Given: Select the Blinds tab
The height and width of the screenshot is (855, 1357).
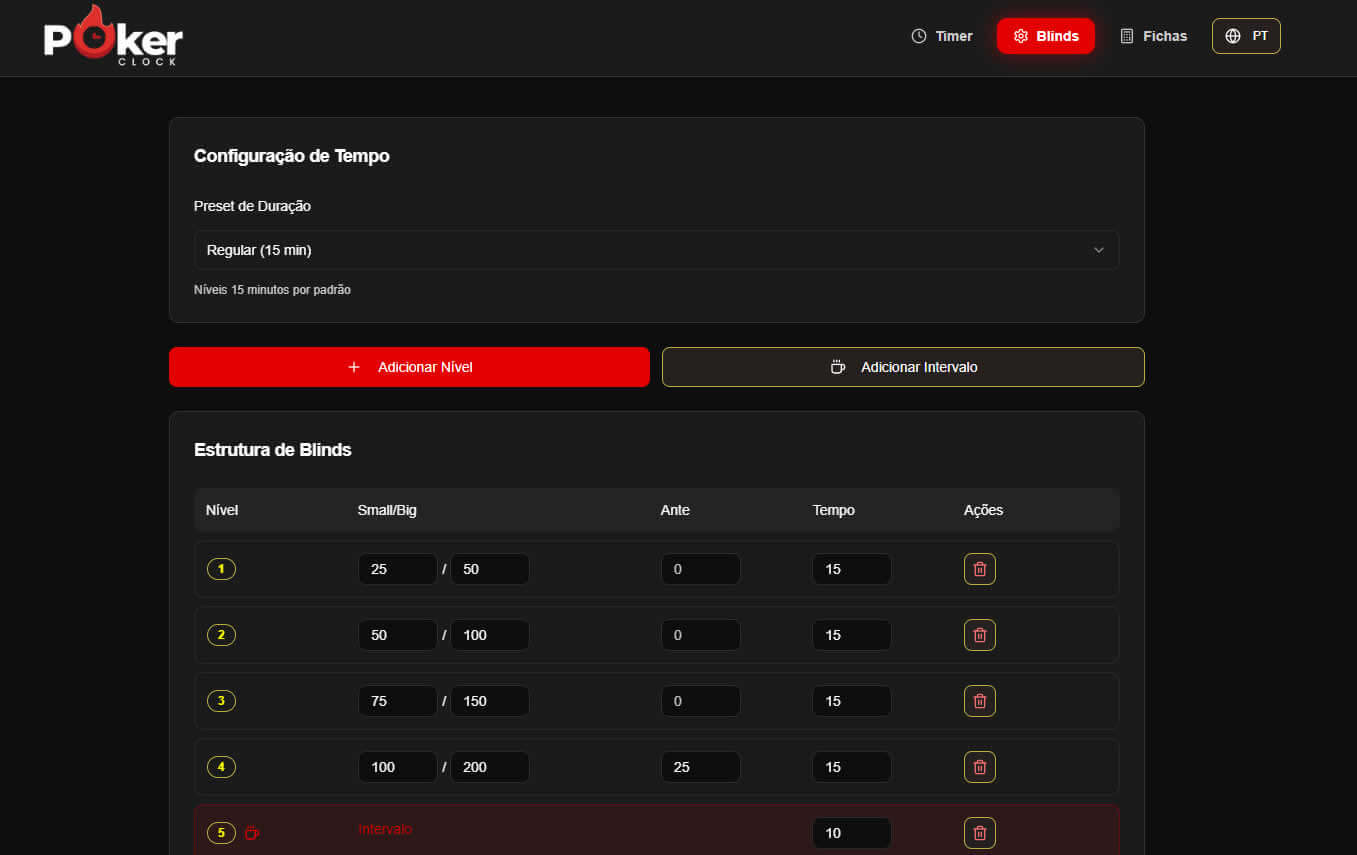Looking at the screenshot, I should (1046, 36).
